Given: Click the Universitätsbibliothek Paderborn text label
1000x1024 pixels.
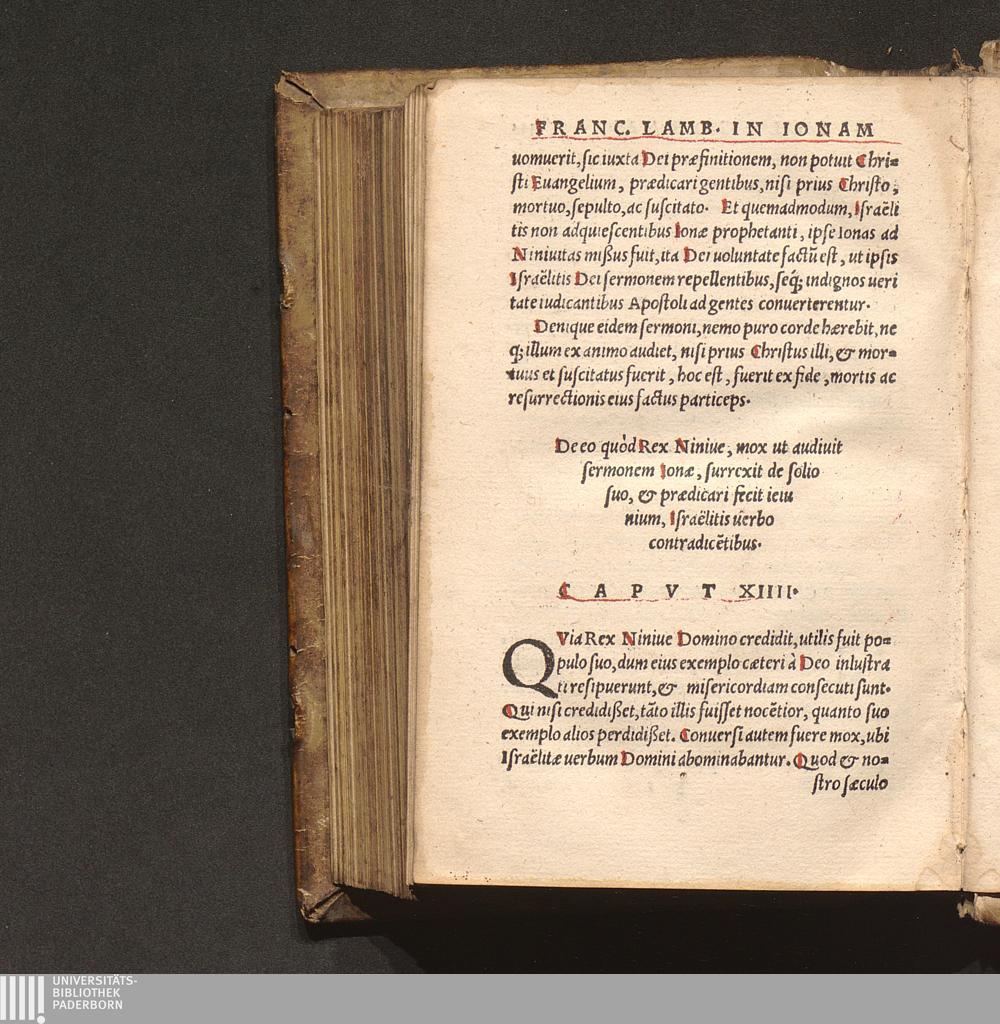Looking at the screenshot, I should point(93,993).
